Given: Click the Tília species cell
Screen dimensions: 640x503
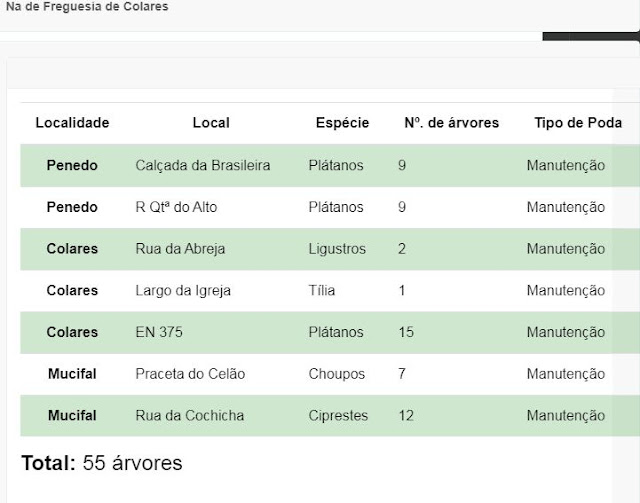Looking at the screenshot, I should 322,290.
